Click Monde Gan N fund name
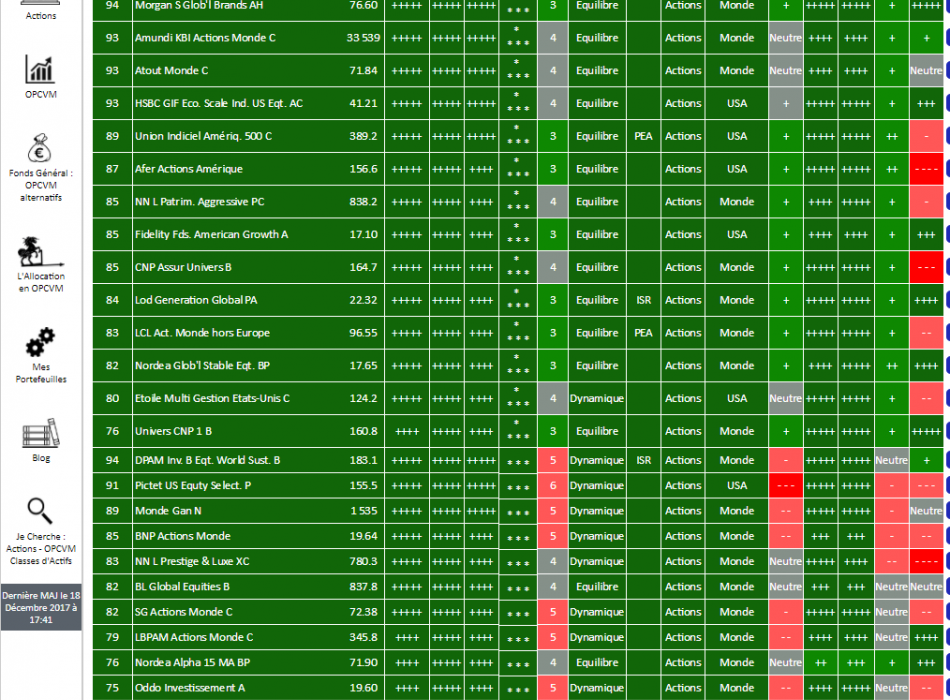This screenshot has height=700, width=950. [168, 511]
